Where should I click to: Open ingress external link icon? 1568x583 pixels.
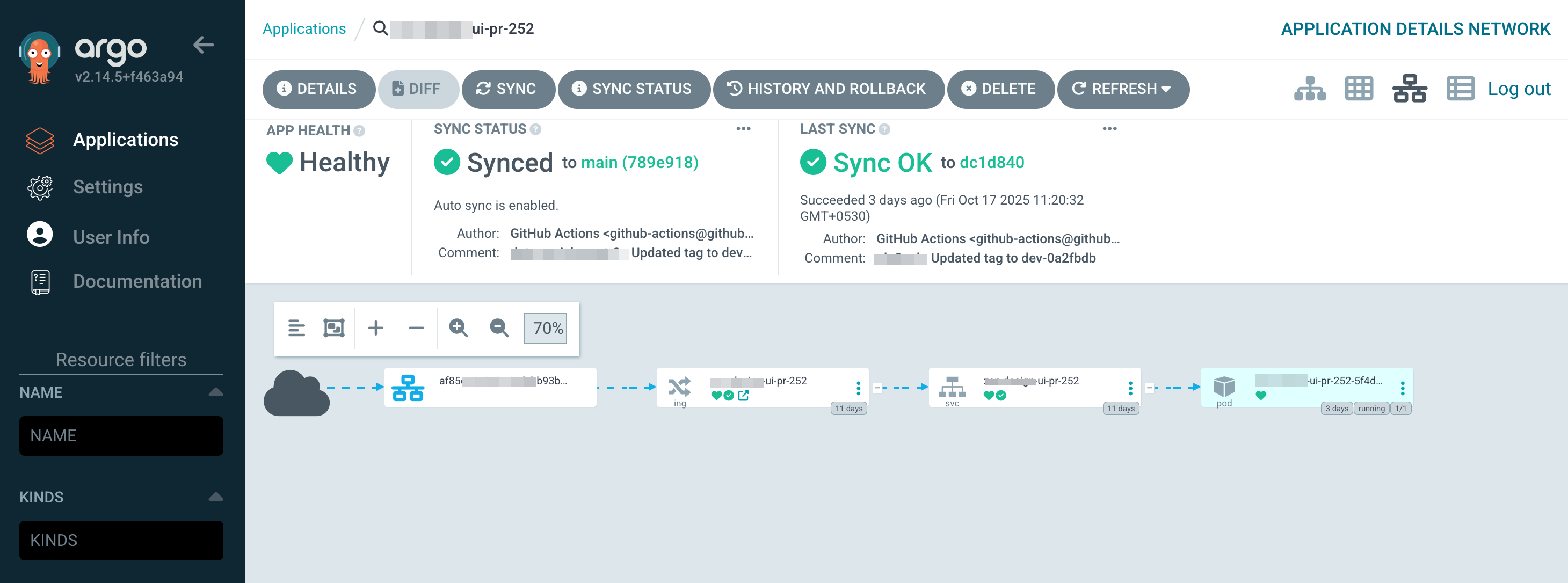point(743,396)
